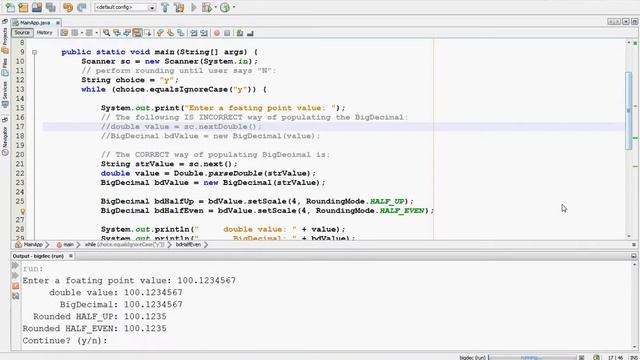The height and width of the screenshot is (360, 640).
Task: Click Re-run with different parameters icon
Action: tap(16, 276)
